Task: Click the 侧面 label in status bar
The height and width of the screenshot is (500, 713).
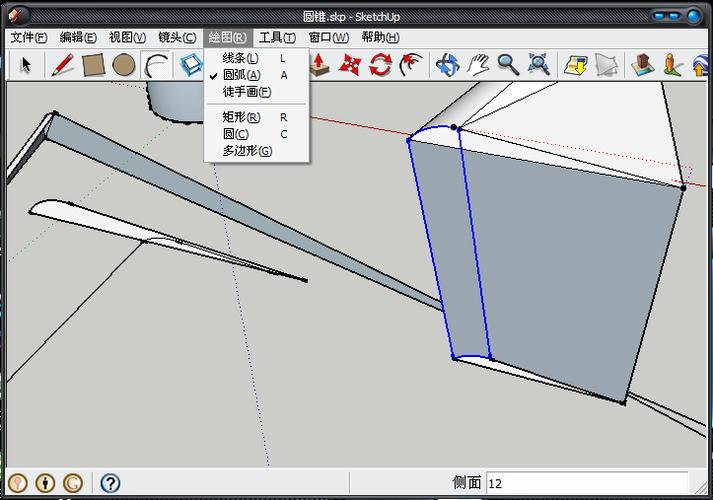Action: (x=467, y=483)
